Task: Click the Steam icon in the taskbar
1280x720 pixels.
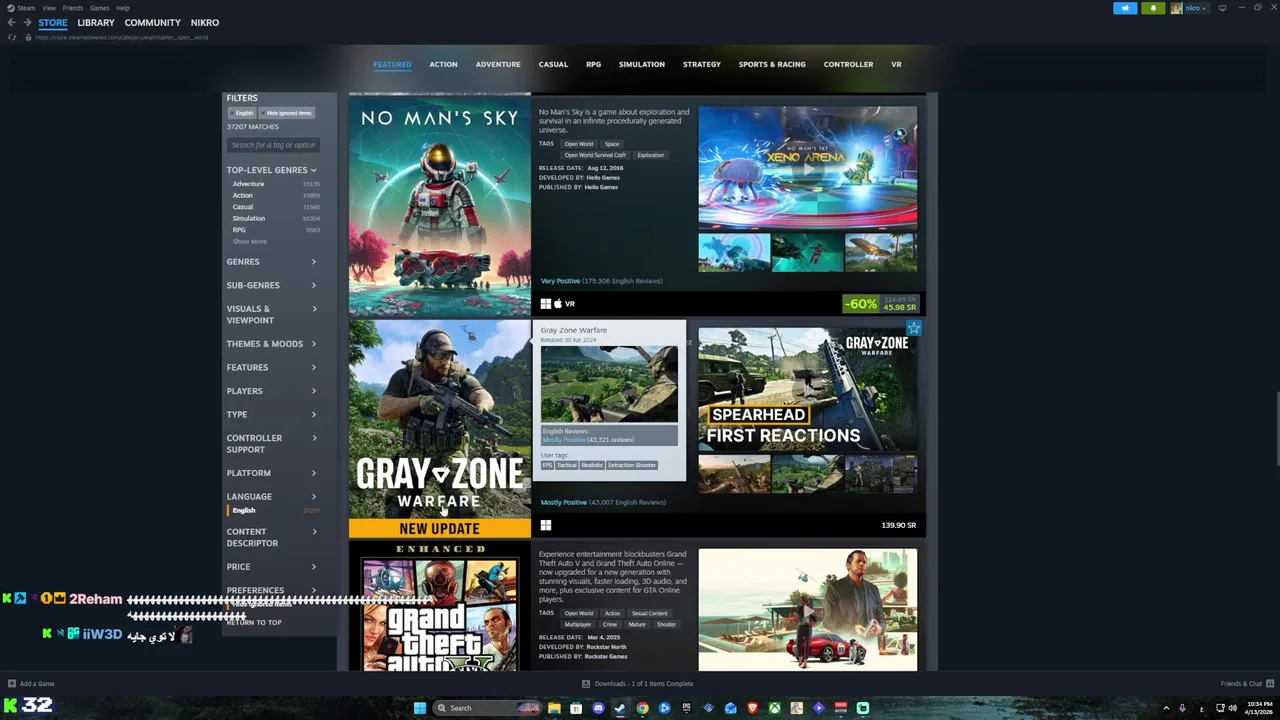Action: 620,708
